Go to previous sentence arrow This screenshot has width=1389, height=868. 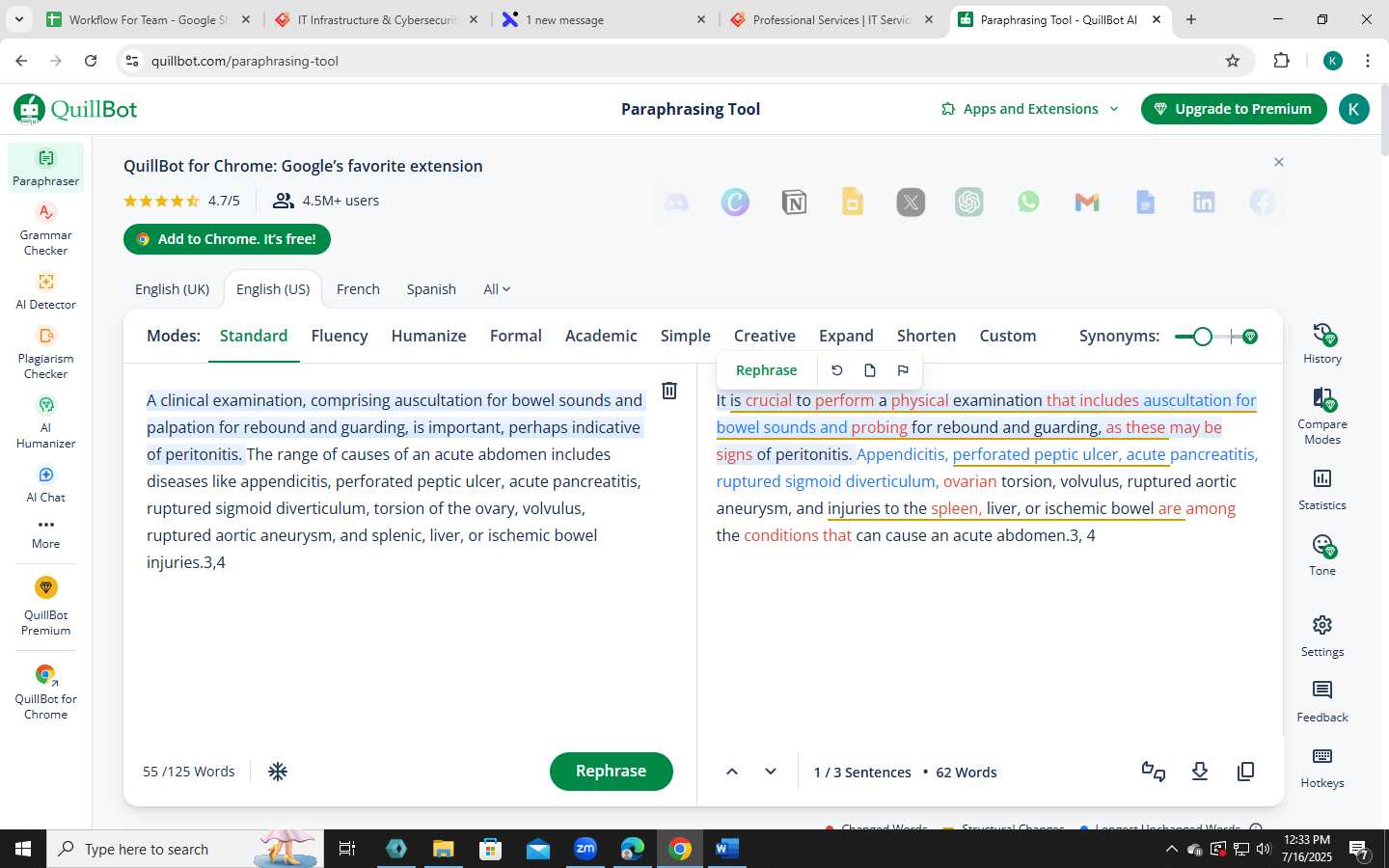732,772
